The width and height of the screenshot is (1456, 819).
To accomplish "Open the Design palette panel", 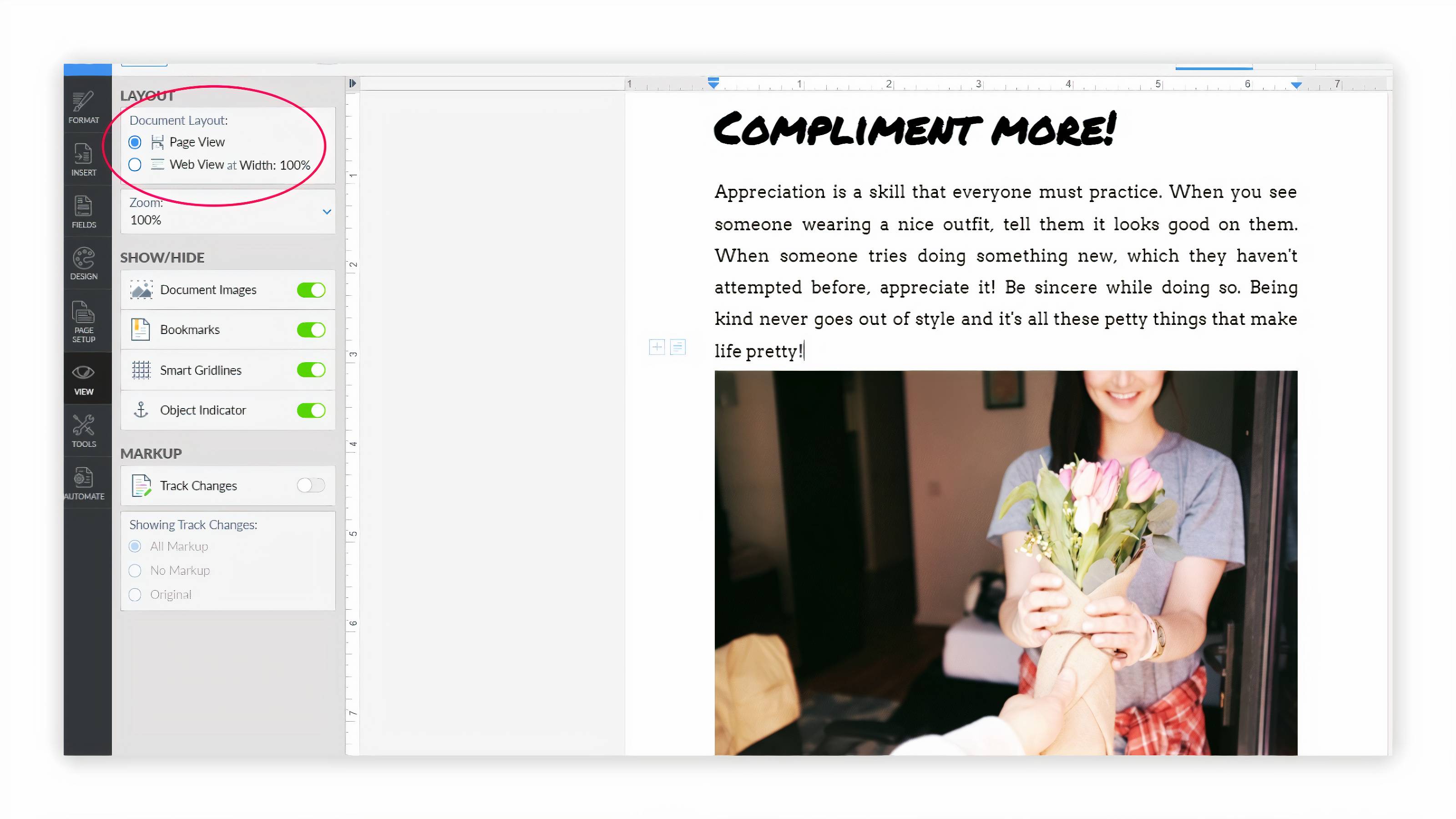I will [x=84, y=264].
